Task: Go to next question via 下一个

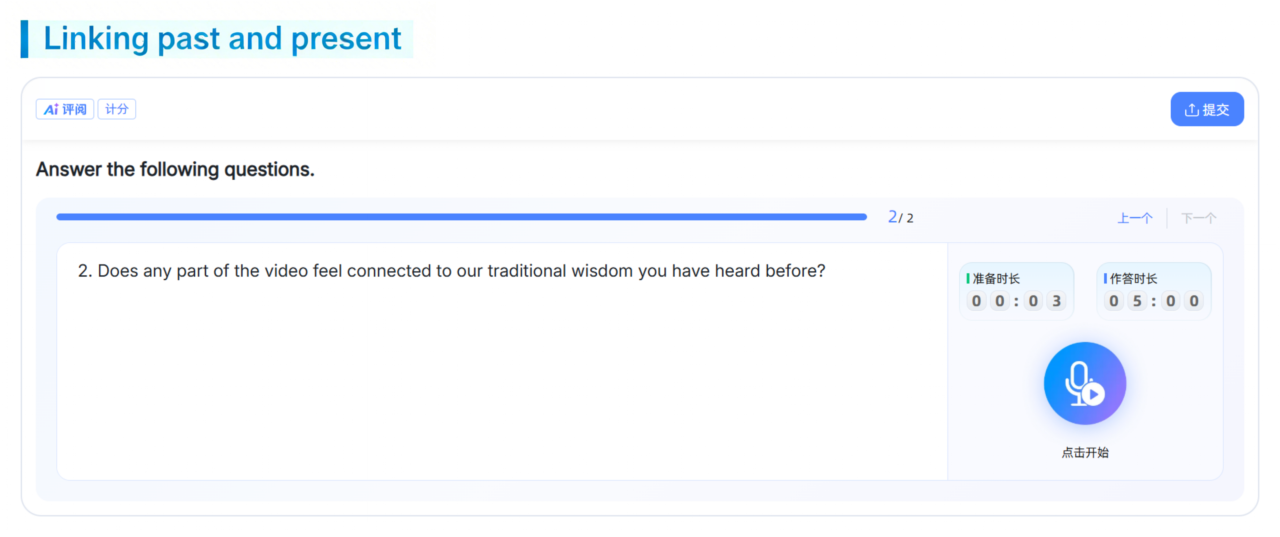Action: point(1198,218)
